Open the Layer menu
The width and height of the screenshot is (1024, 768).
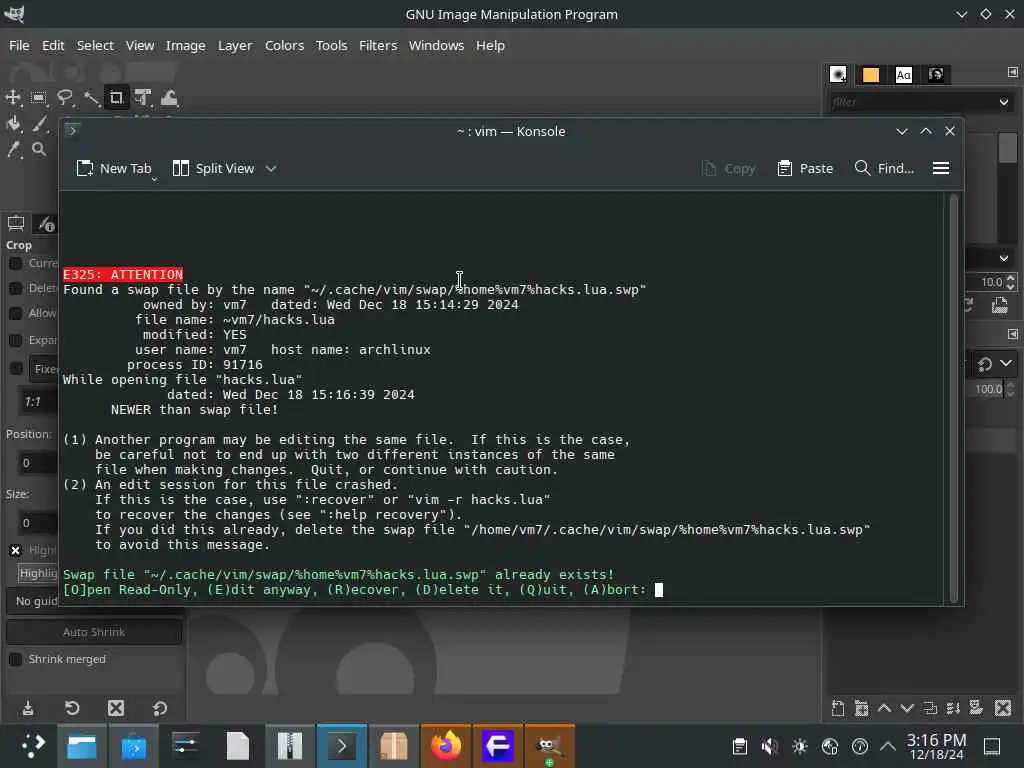235,46
